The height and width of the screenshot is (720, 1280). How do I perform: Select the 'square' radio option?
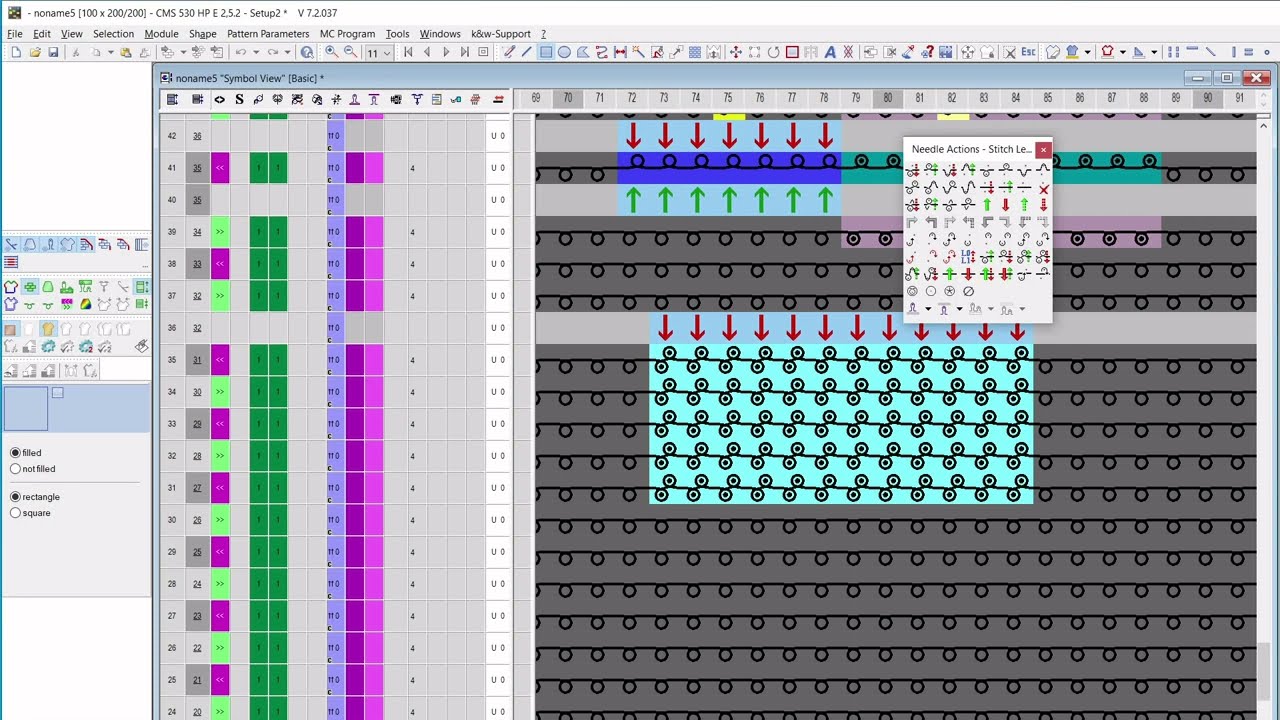tap(15, 513)
